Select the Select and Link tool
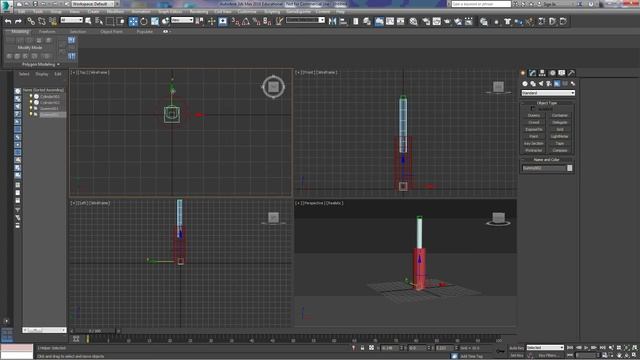 click(x=31, y=21)
